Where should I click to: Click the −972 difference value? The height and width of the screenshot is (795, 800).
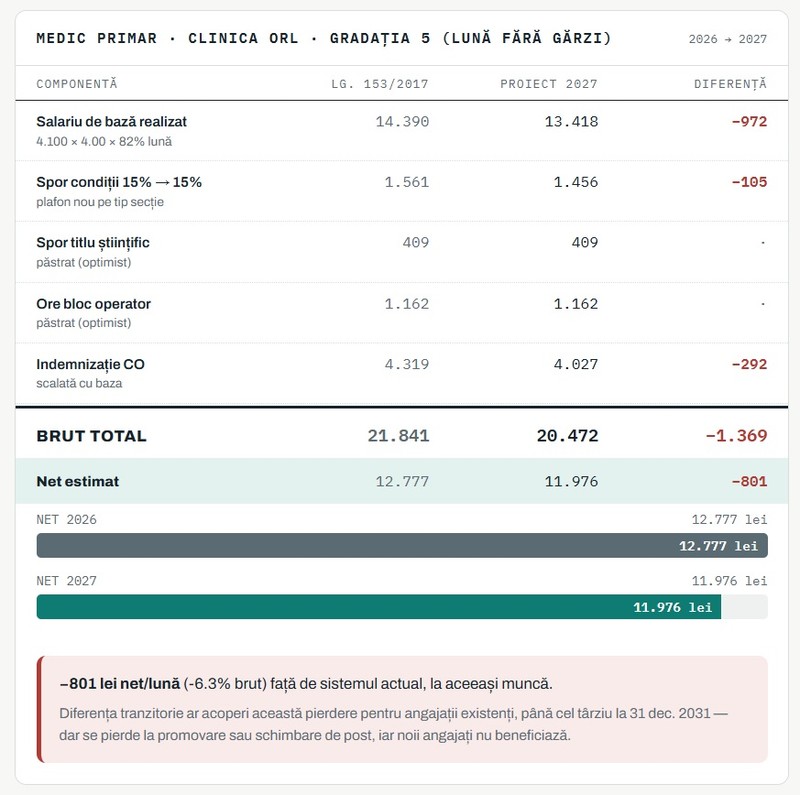749,121
